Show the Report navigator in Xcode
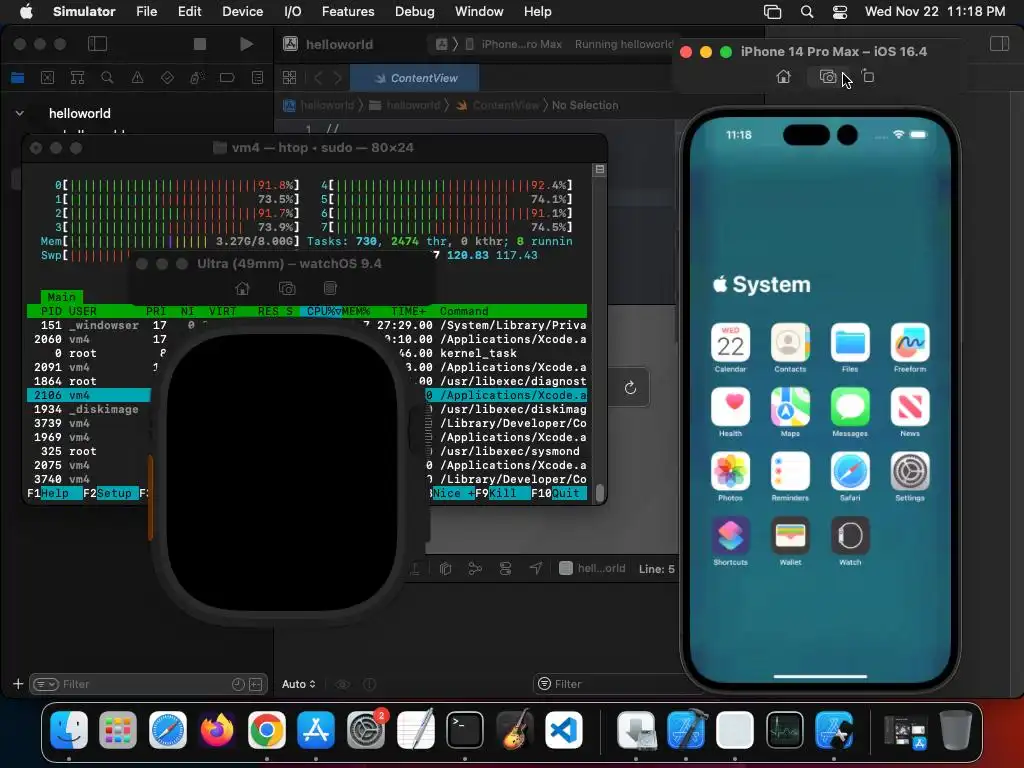 (x=257, y=78)
